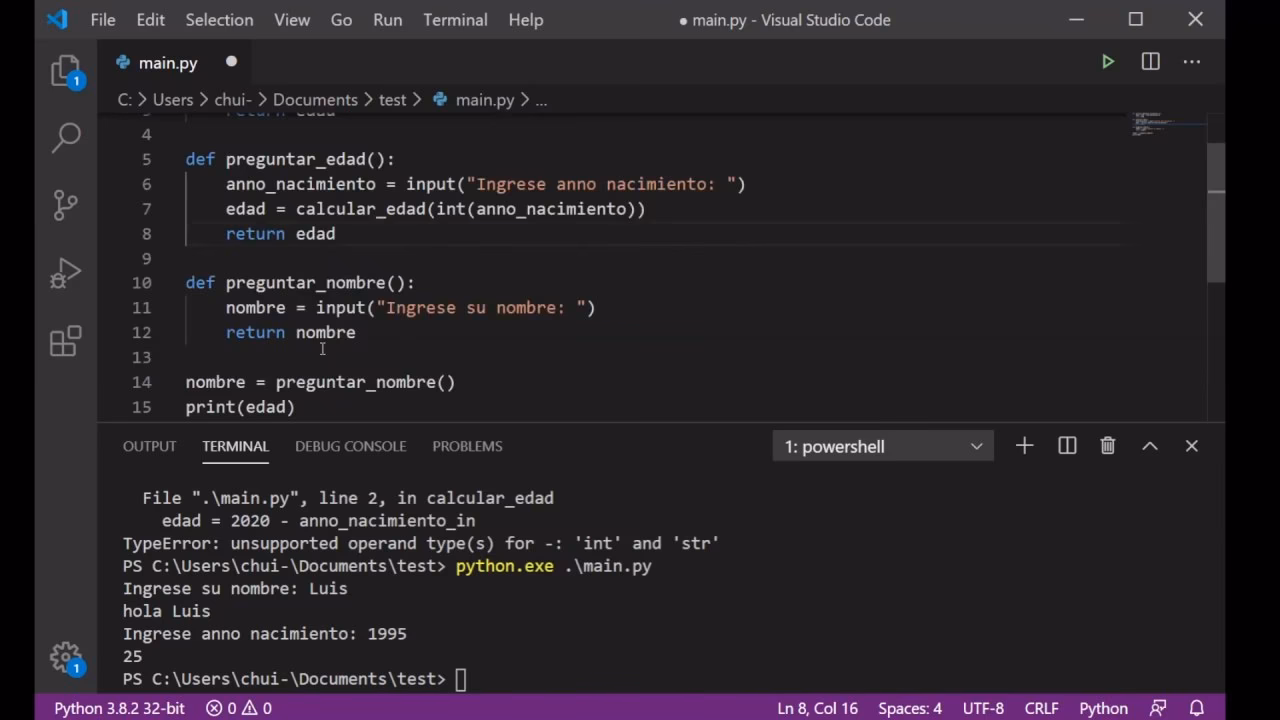
Task: Click 'print(edad)' on line 15
Action: coord(240,407)
